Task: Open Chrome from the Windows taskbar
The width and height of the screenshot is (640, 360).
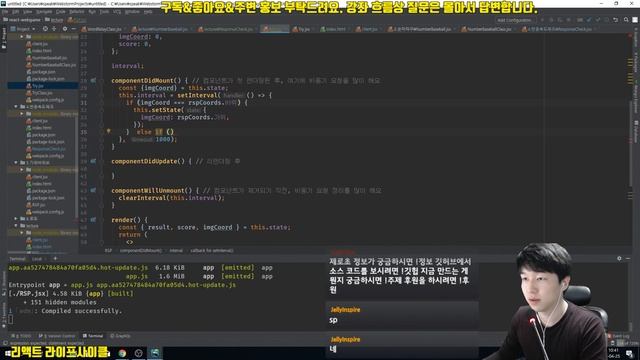Action: (122, 353)
